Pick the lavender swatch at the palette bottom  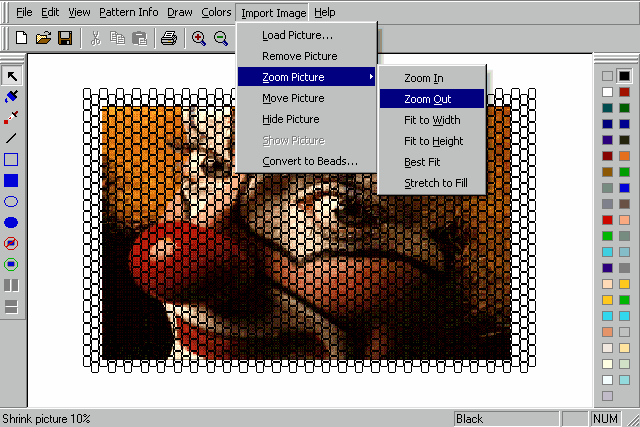click(x=607, y=396)
